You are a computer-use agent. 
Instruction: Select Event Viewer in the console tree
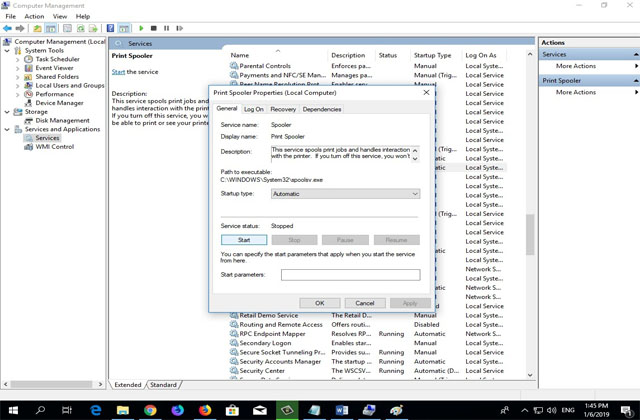click(x=54, y=68)
